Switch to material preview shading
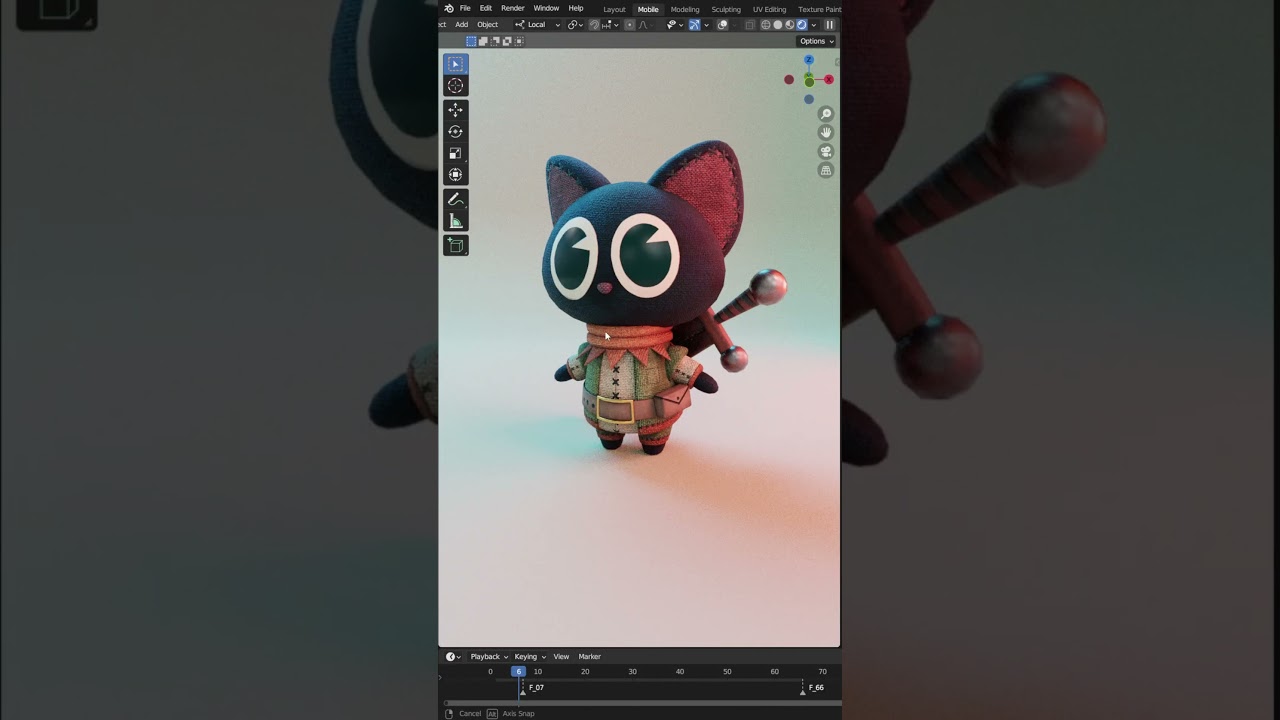1280x720 pixels. pyautogui.click(x=790, y=25)
